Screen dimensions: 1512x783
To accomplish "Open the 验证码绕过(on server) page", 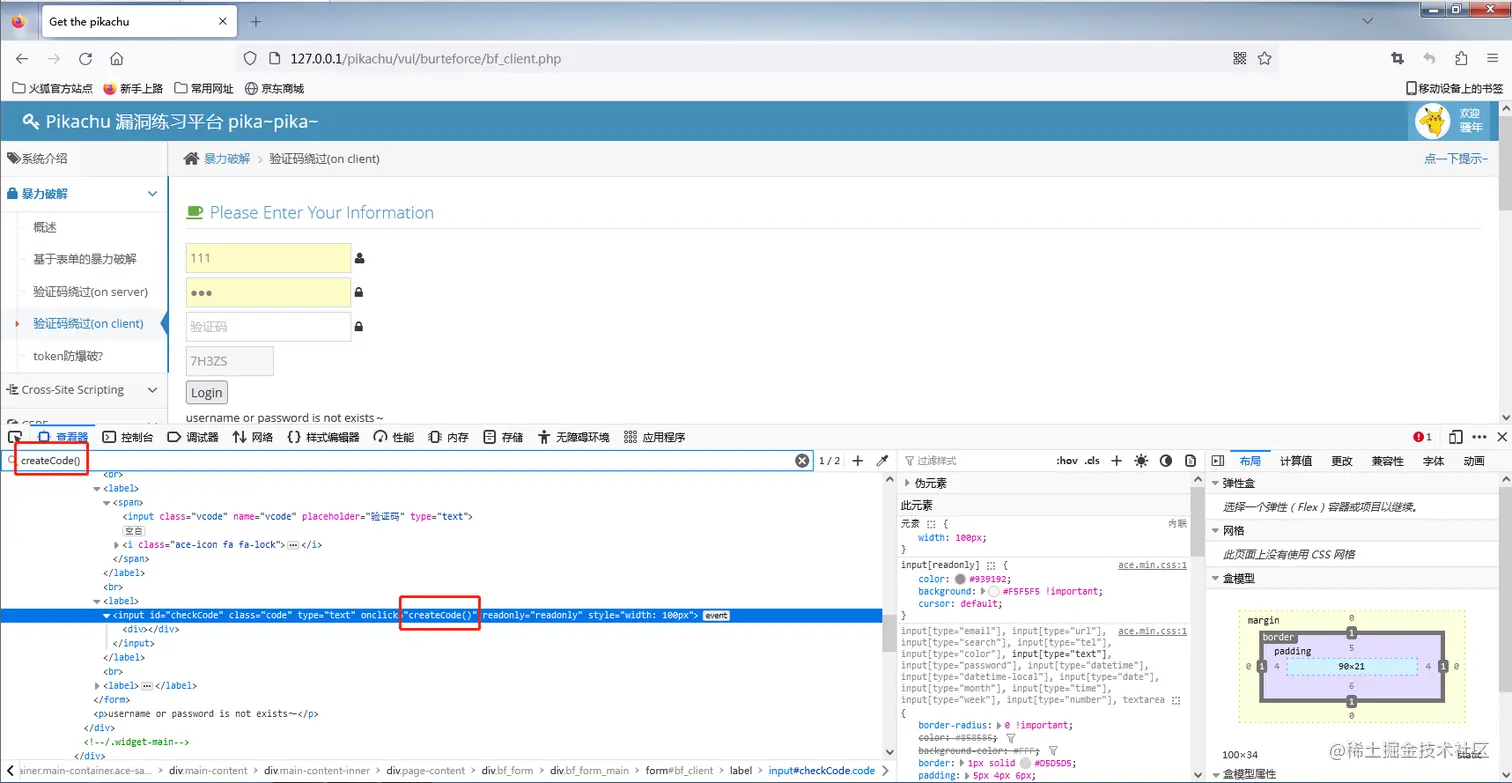I will [x=90, y=292].
